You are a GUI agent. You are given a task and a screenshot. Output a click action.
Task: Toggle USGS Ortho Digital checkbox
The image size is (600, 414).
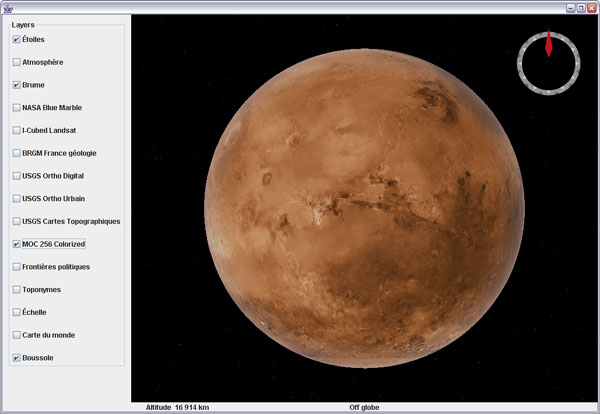coord(16,176)
